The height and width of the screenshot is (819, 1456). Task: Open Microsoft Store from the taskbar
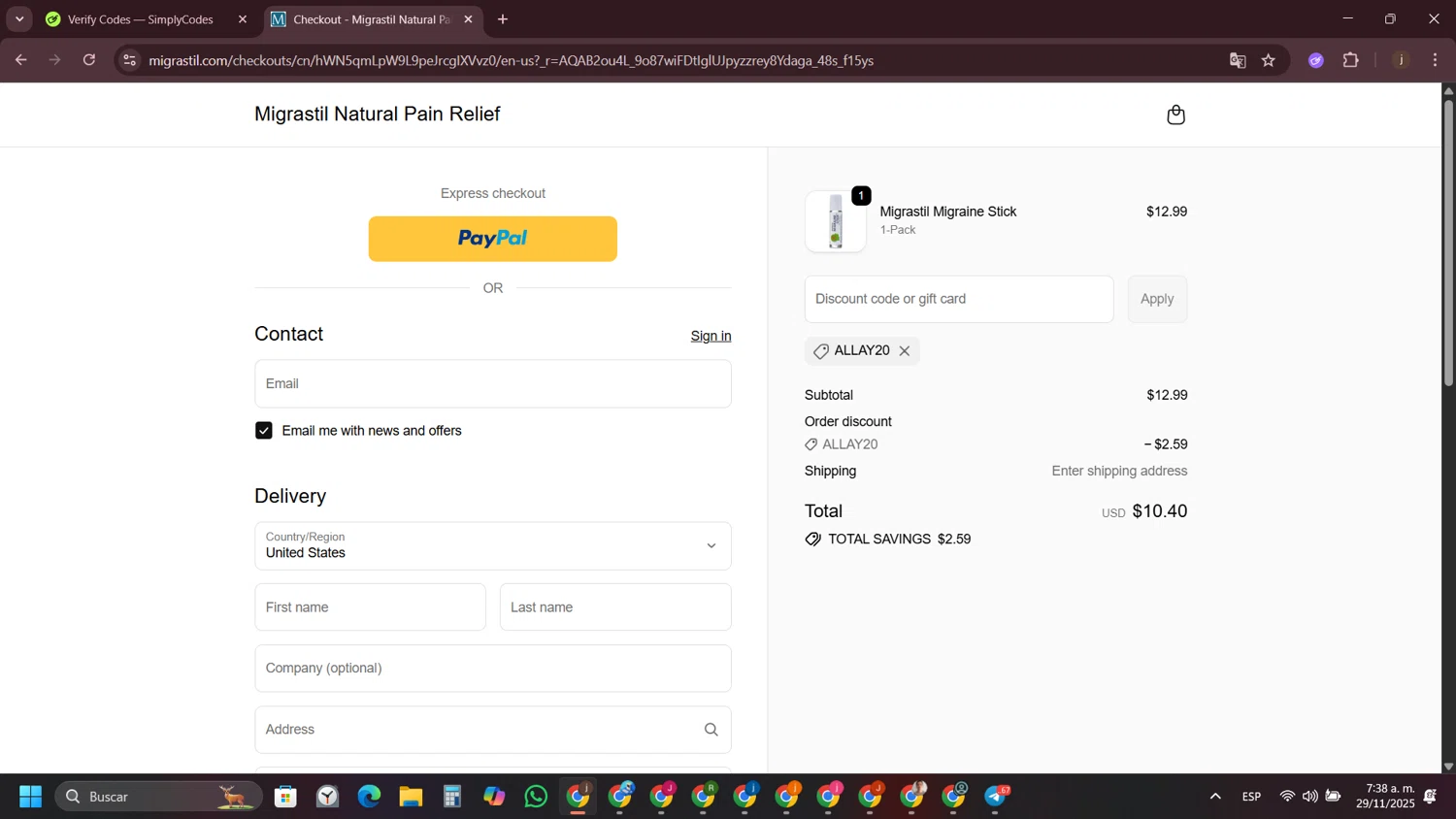click(x=285, y=797)
